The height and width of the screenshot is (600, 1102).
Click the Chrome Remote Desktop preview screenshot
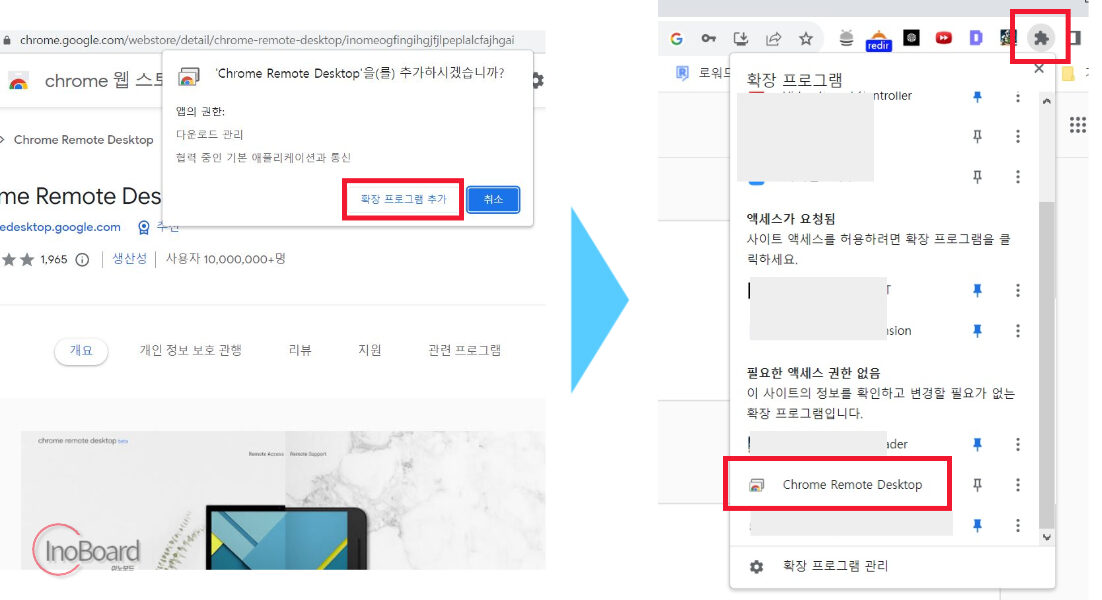[x=283, y=500]
